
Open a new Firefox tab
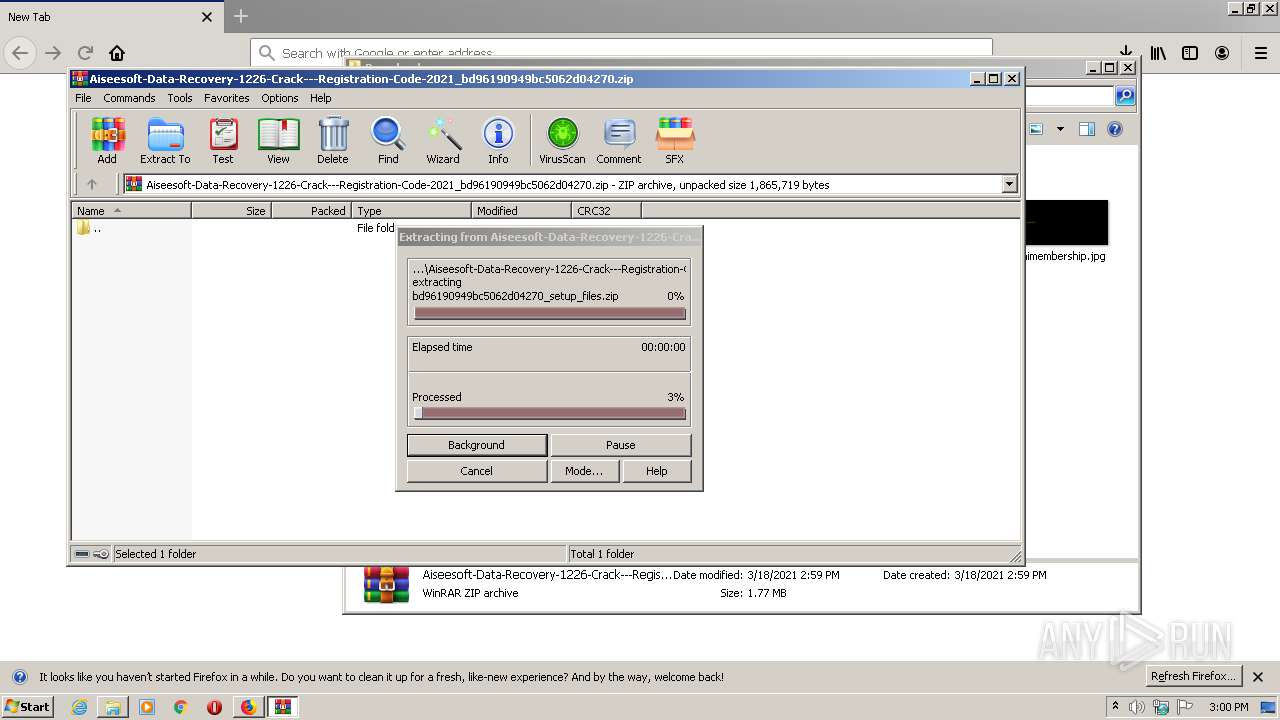241,16
